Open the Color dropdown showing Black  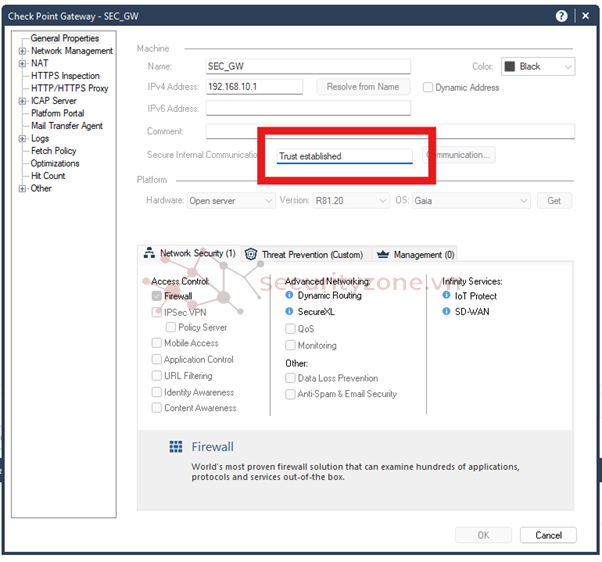(538, 66)
